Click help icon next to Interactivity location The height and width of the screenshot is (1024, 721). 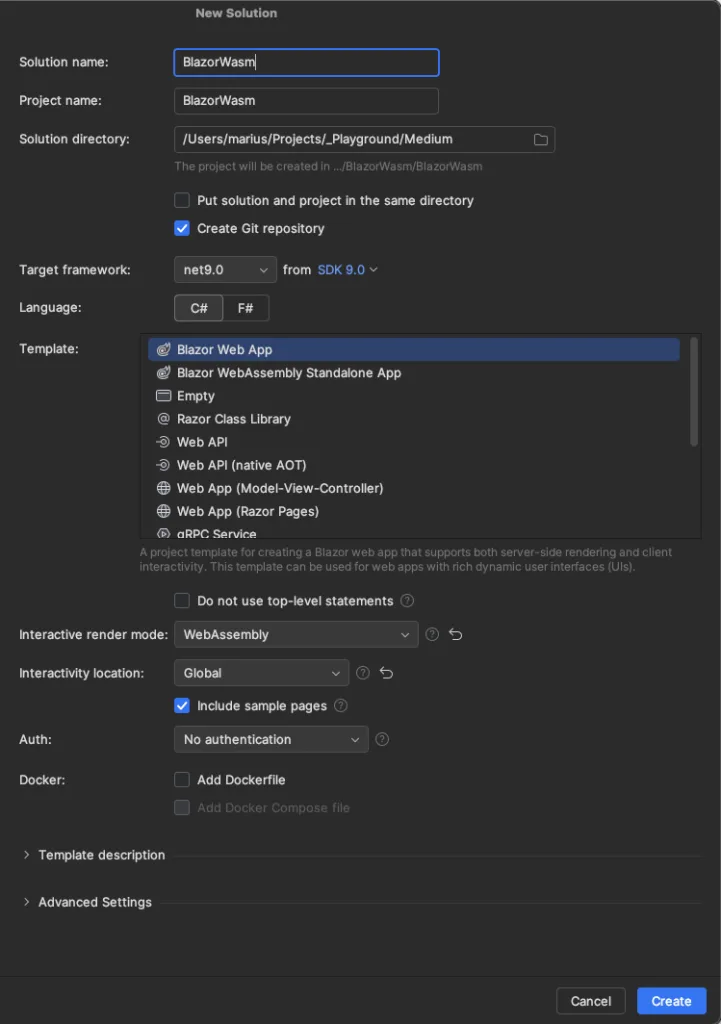362,673
